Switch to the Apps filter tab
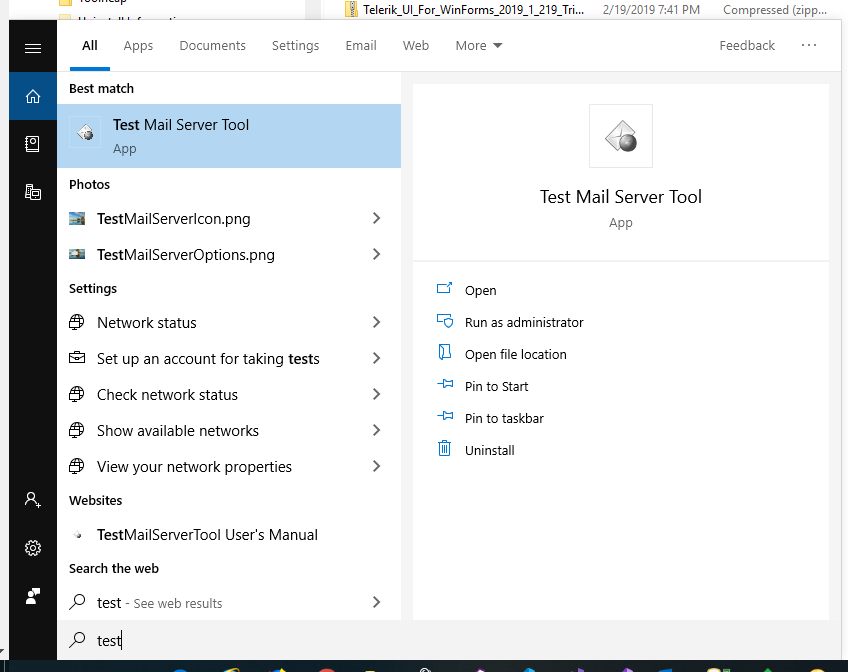The width and height of the screenshot is (848, 672). coord(138,46)
